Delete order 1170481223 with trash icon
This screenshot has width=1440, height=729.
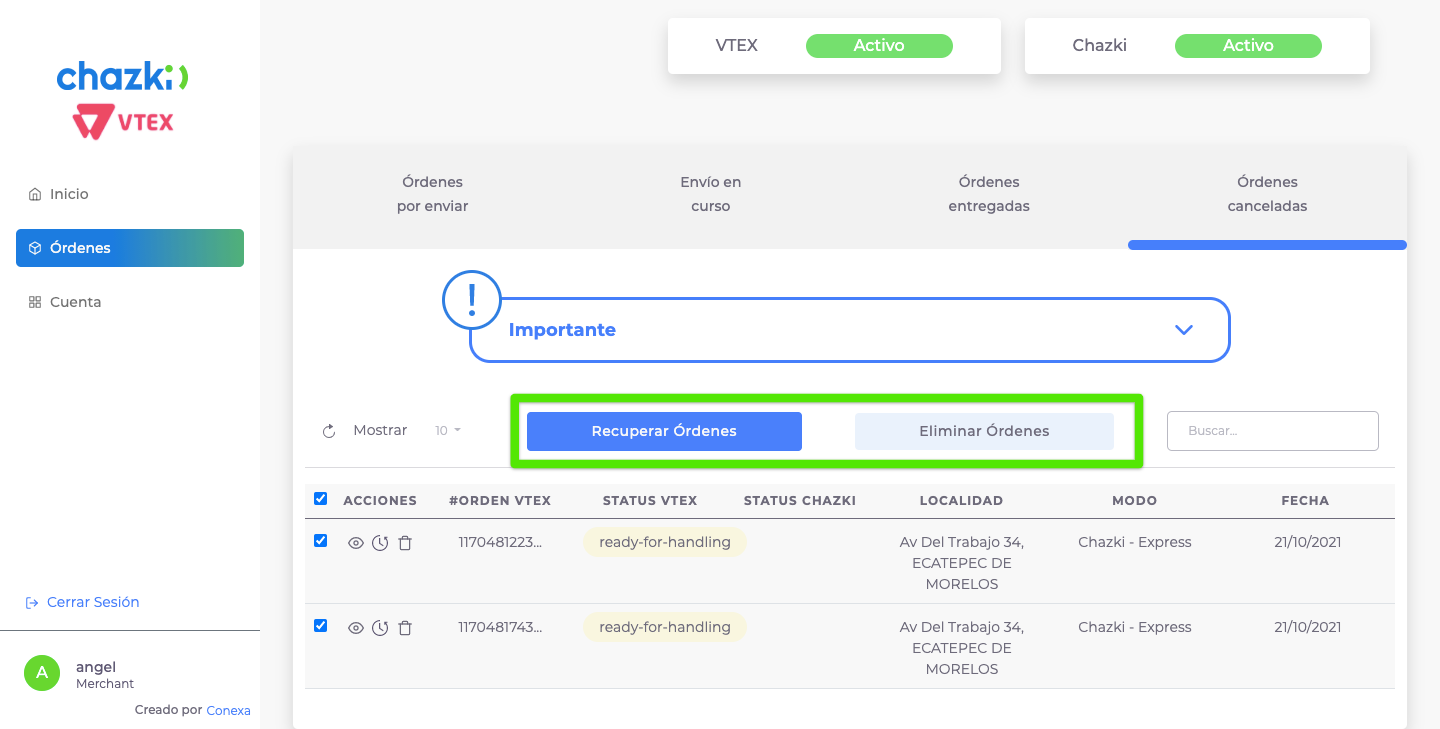(x=405, y=543)
